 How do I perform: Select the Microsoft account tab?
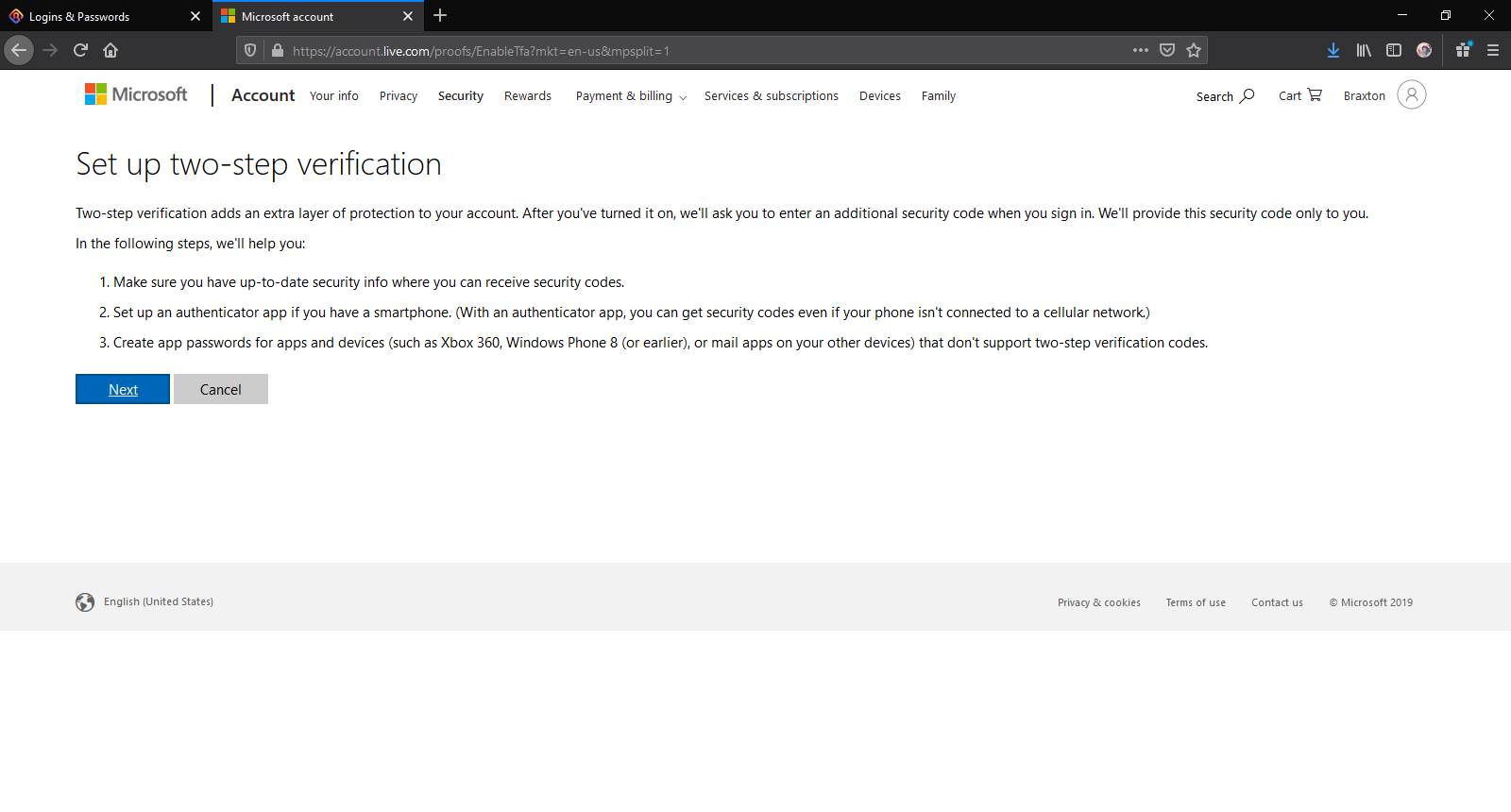coord(318,16)
